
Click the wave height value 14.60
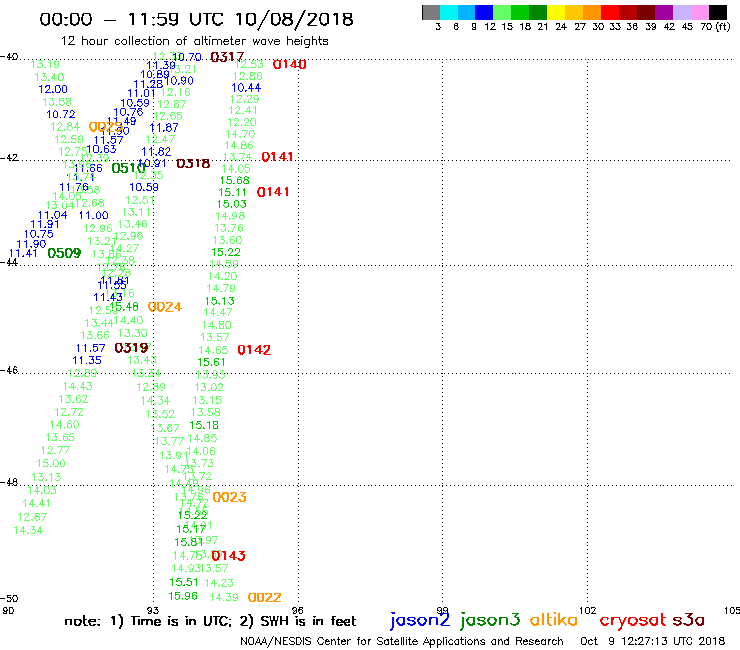65,425
